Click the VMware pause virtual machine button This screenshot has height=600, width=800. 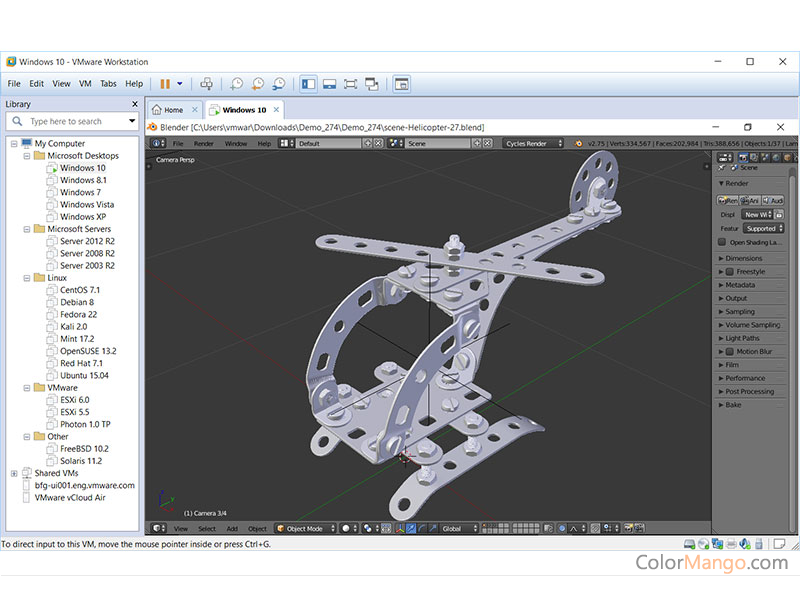point(165,84)
